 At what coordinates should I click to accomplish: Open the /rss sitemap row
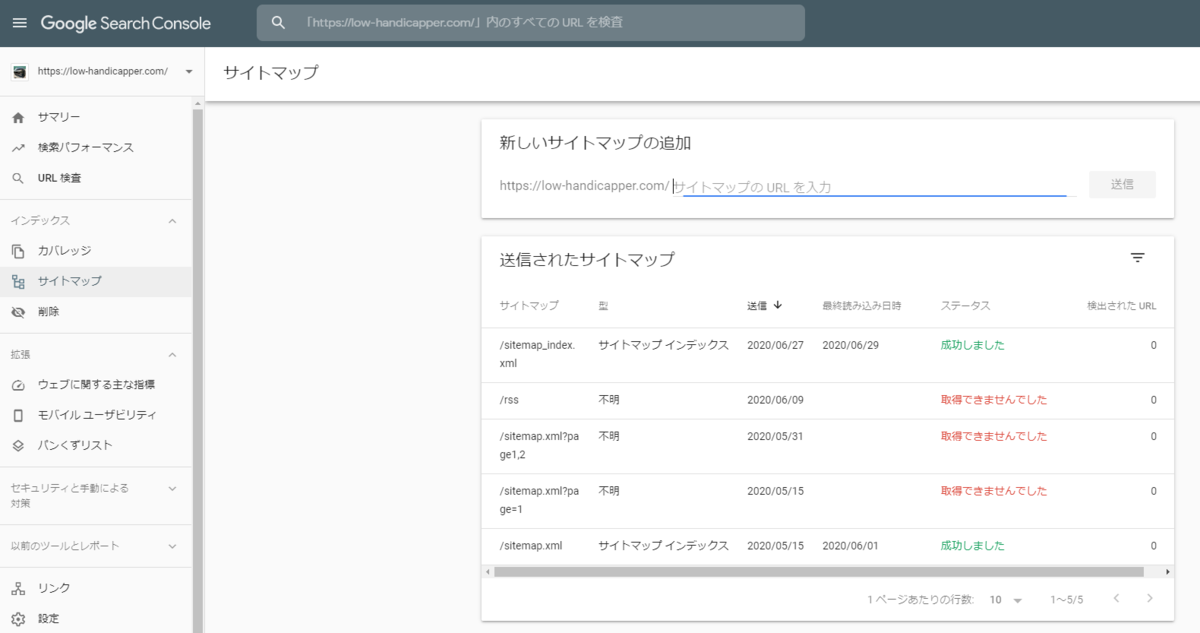click(828, 400)
